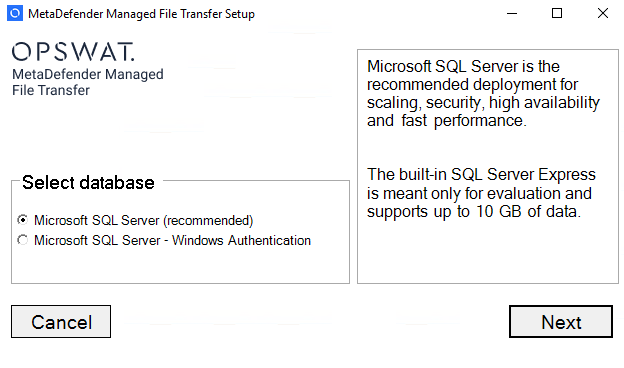Select the Windows Authentication radio button
The width and height of the screenshot is (624, 368).
tap(23, 240)
